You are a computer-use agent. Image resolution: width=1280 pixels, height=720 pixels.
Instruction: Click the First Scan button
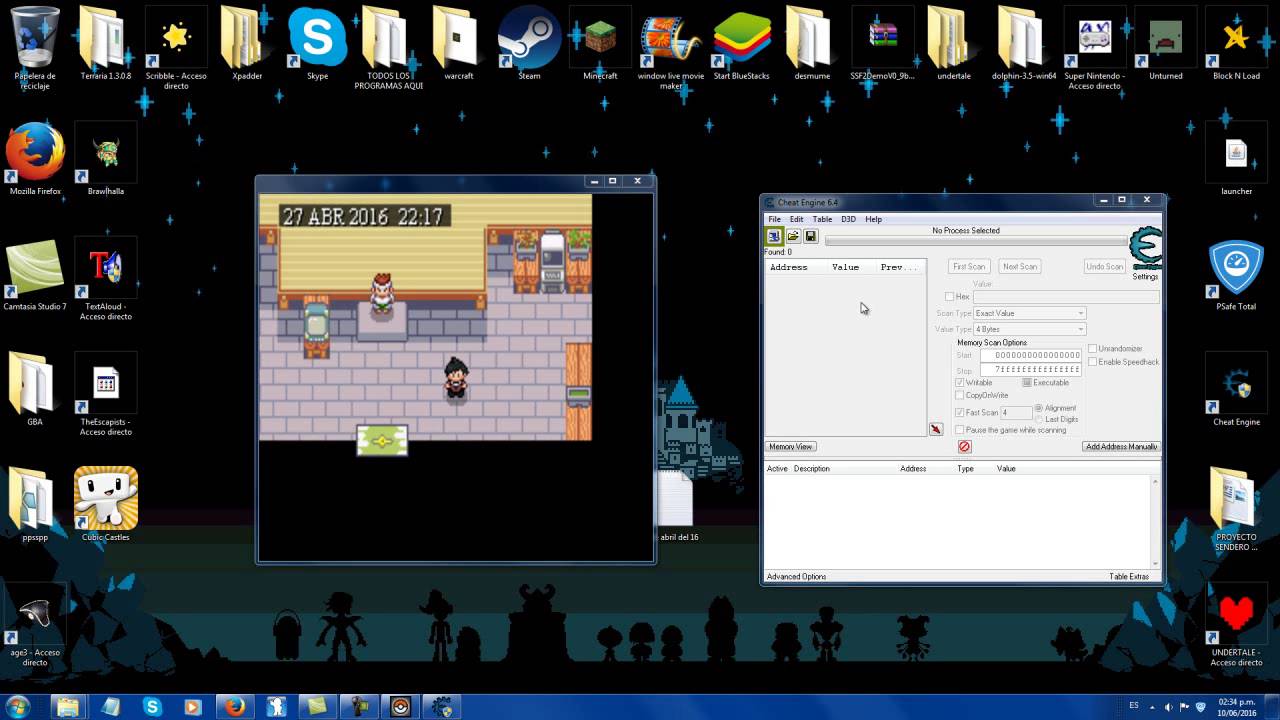969,267
